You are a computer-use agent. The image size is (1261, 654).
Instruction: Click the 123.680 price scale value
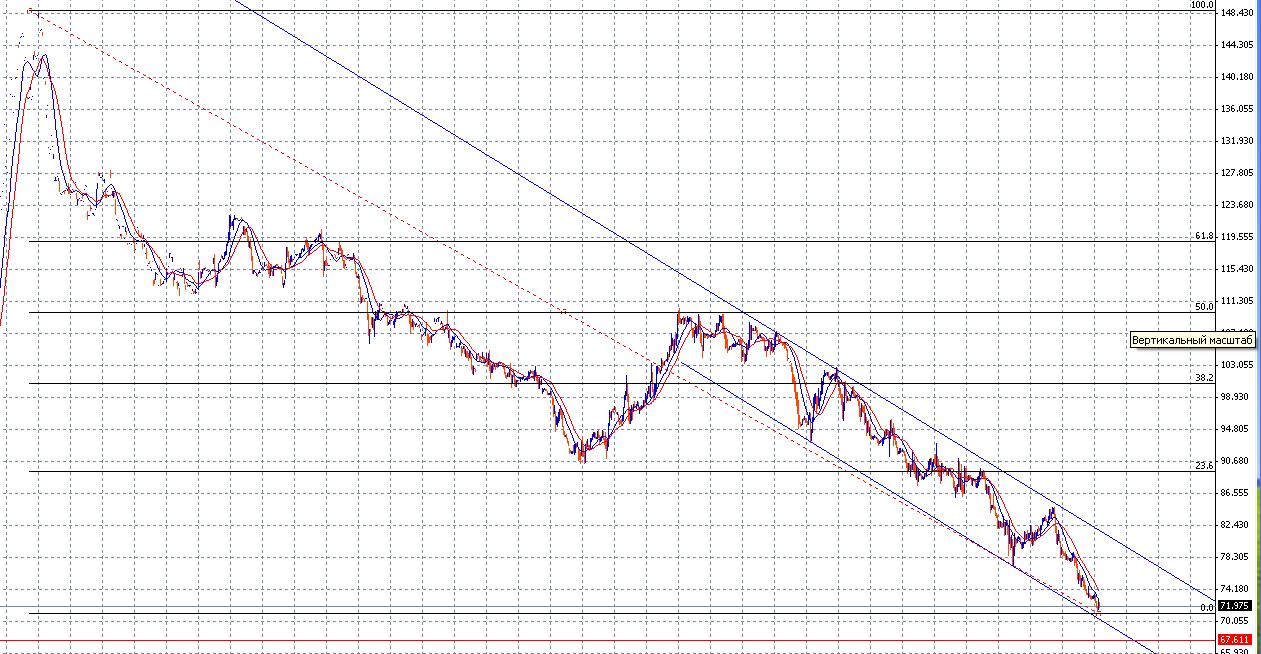pyautogui.click(x=1237, y=205)
